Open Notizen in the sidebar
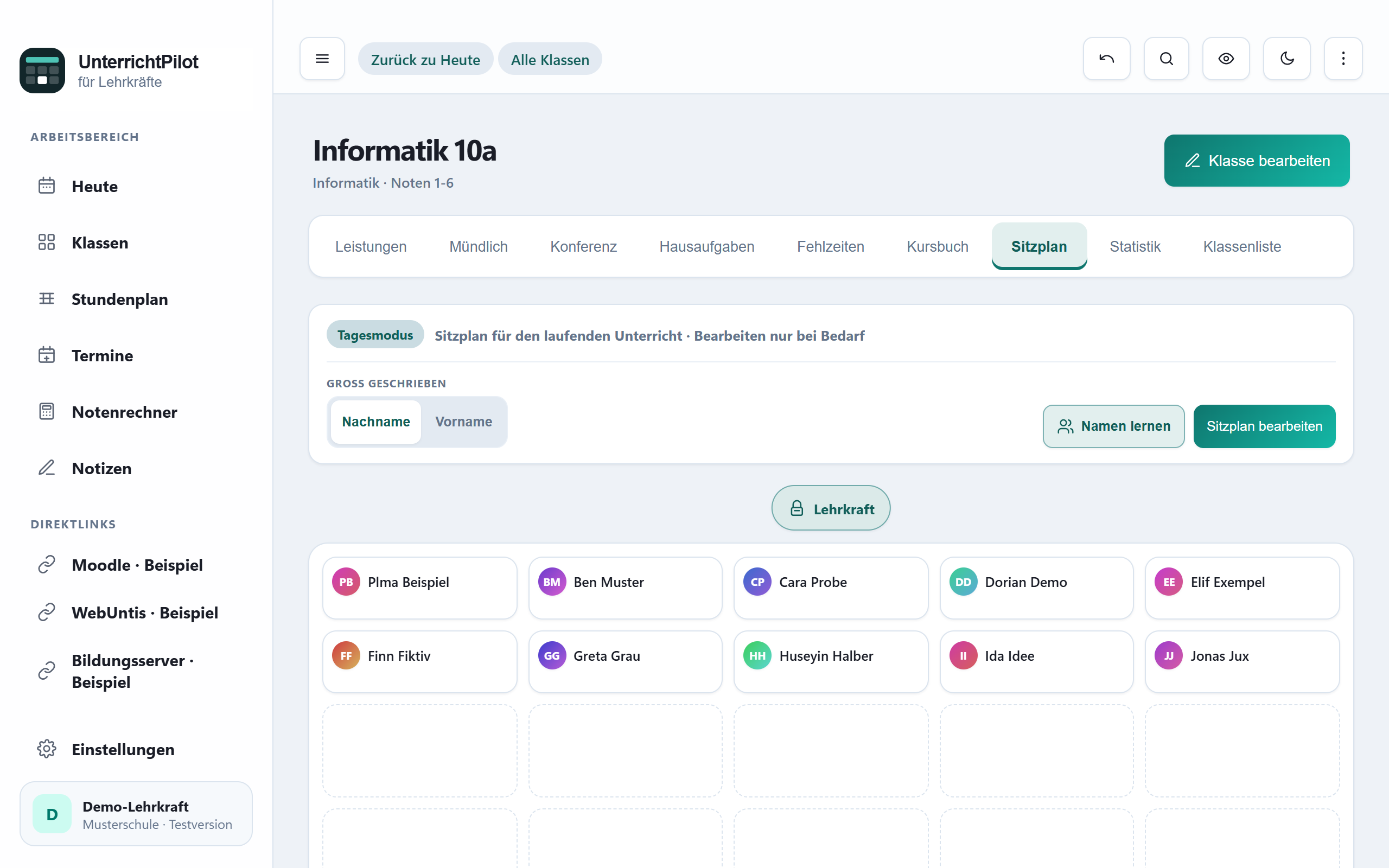The height and width of the screenshot is (868, 1389). click(x=137, y=468)
